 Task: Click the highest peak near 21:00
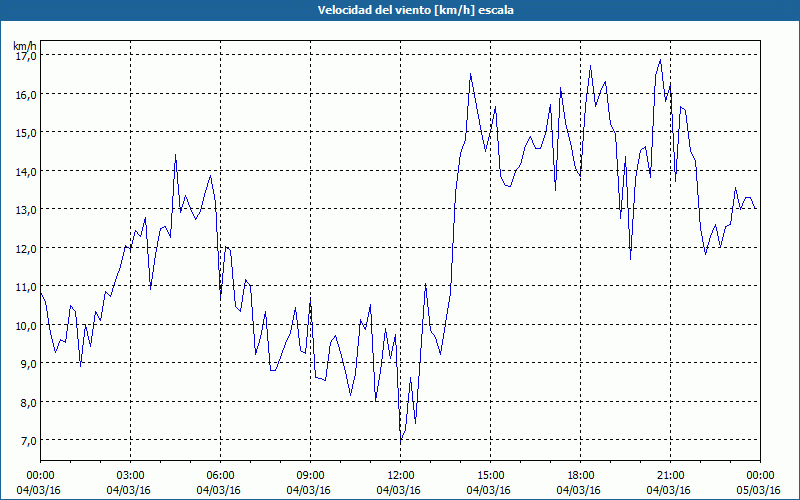coord(660,60)
